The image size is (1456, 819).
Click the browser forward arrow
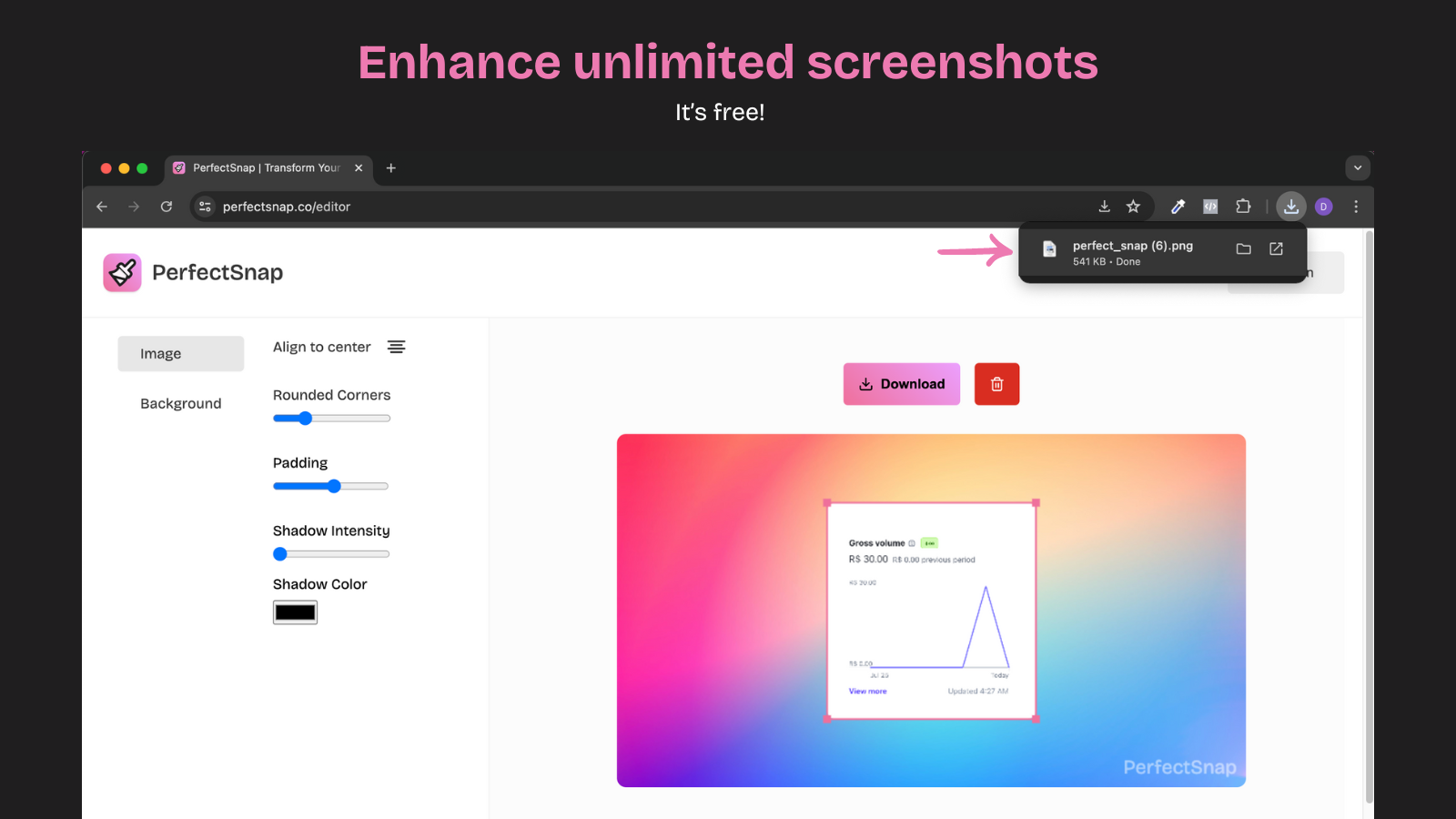pos(134,207)
